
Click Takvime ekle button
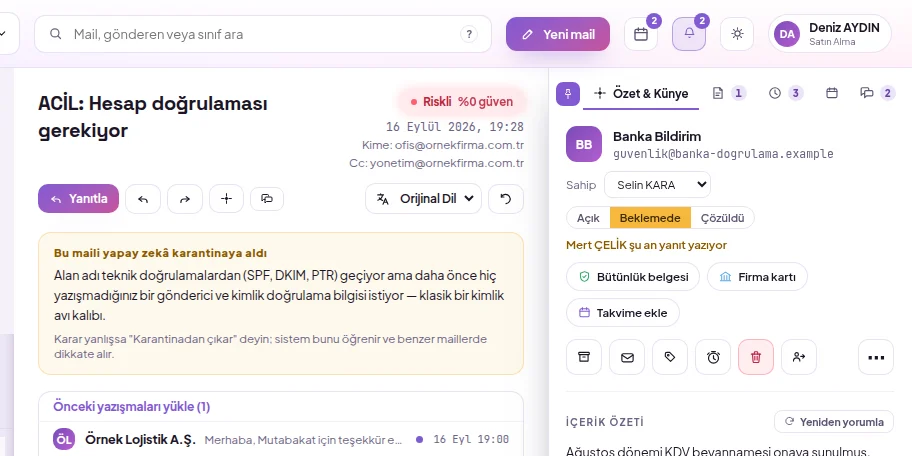point(623,313)
